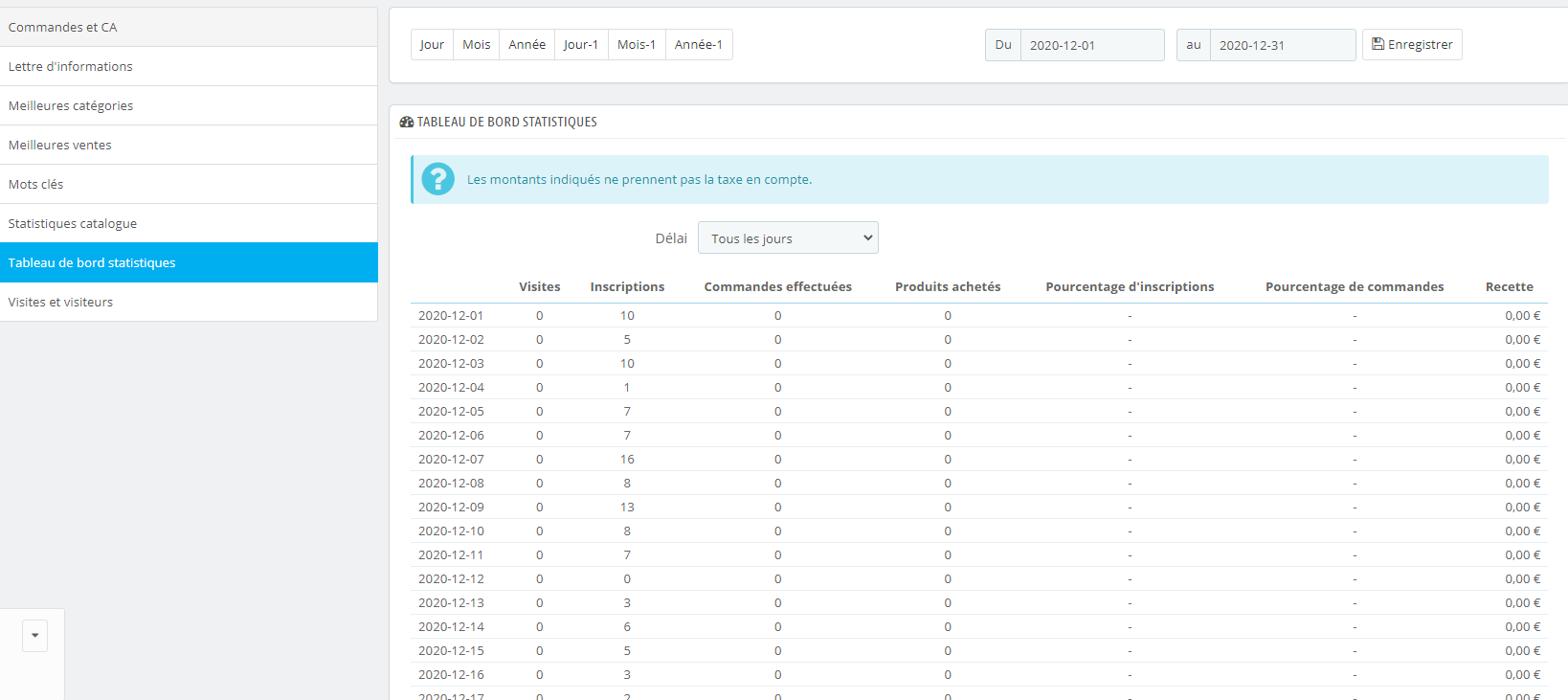Save the date range with Enregistrer
This screenshot has height=700, width=1568.
(x=1412, y=45)
